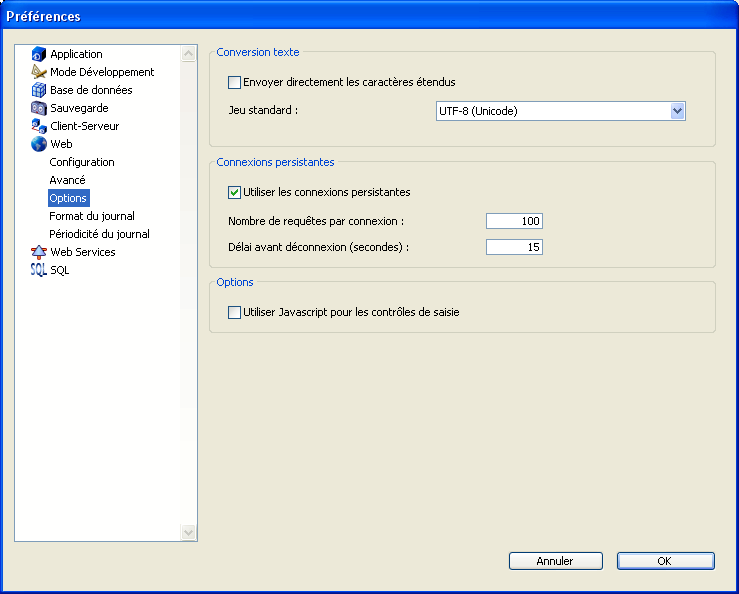This screenshot has height=594, width=739.
Task: Click the Web globe icon
Action: [39, 144]
